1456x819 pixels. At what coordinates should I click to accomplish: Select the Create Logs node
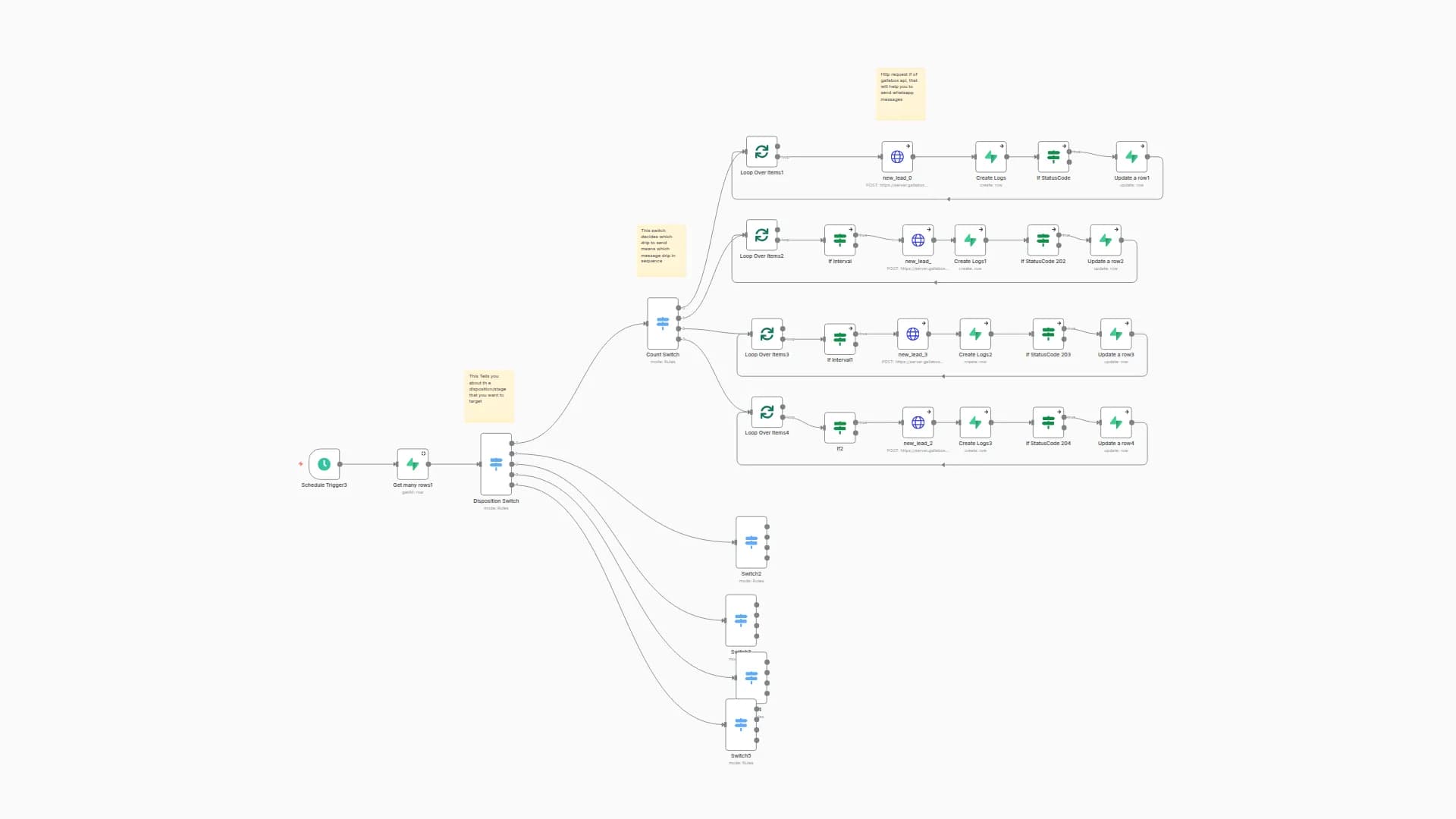990,157
